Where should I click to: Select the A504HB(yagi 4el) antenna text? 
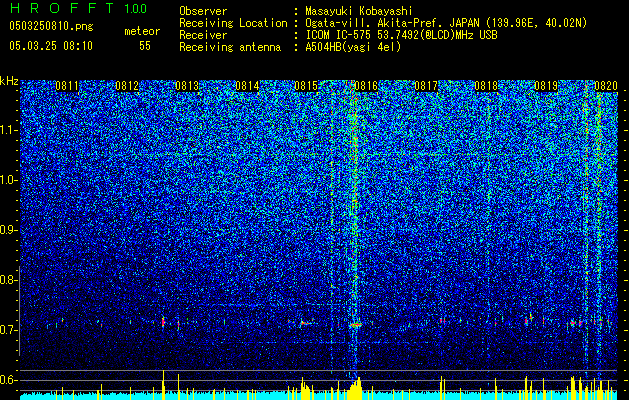353,47
